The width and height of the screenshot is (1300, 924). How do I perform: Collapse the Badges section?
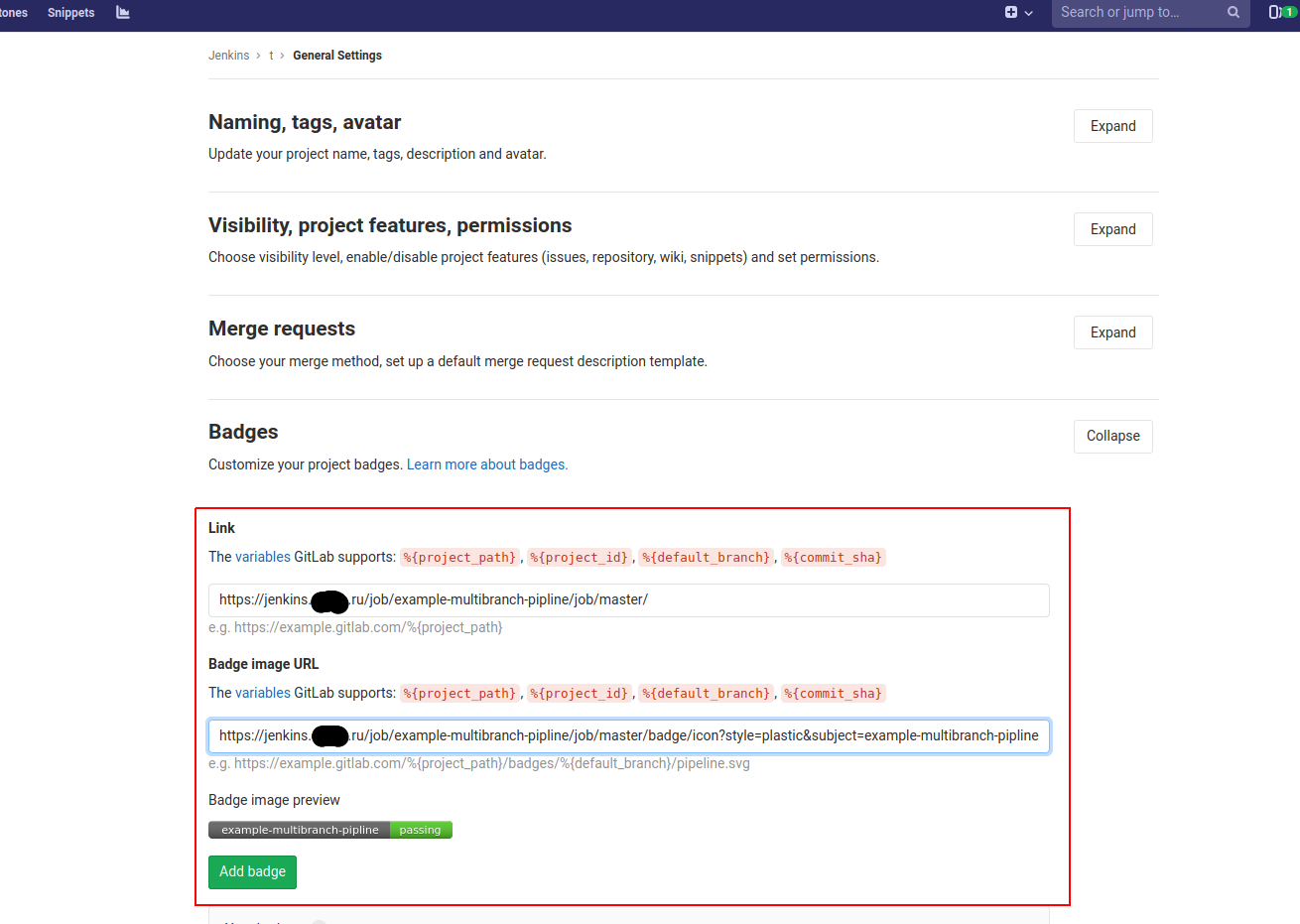pyautogui.click(x=1112, y=436)
